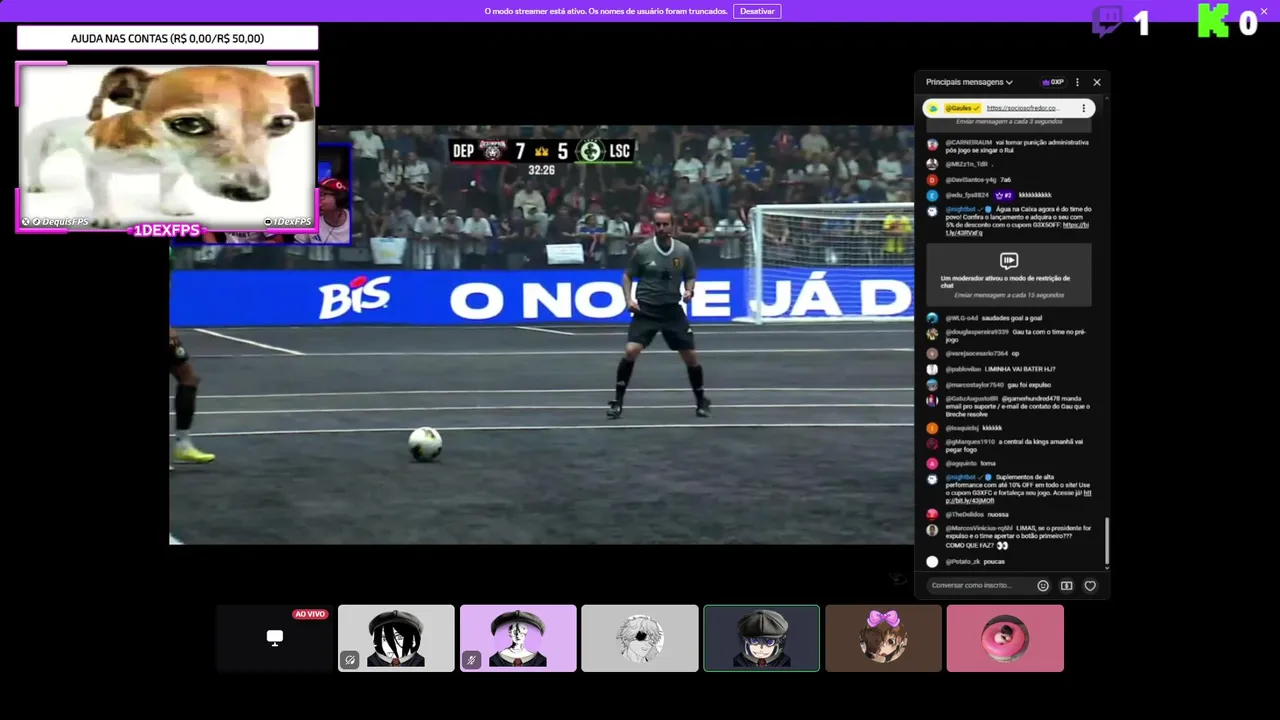
Task: Click the @DaviSantos-y4g username in chat
Action: click(970, 180)
